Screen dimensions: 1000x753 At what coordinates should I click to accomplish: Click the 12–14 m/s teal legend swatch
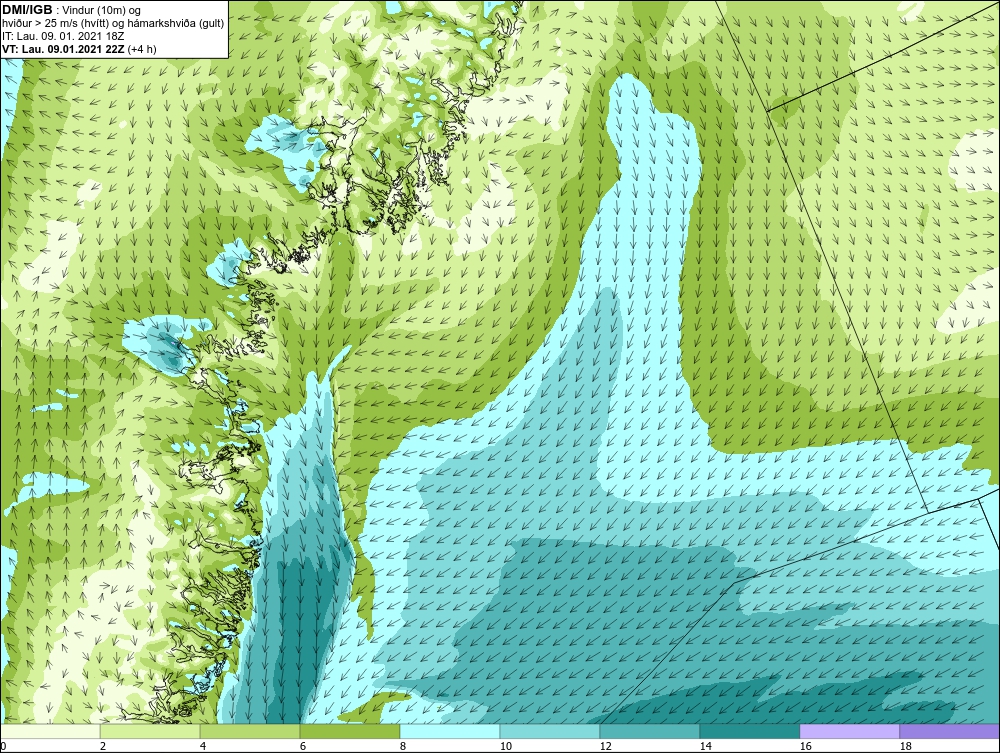[649, 731]
